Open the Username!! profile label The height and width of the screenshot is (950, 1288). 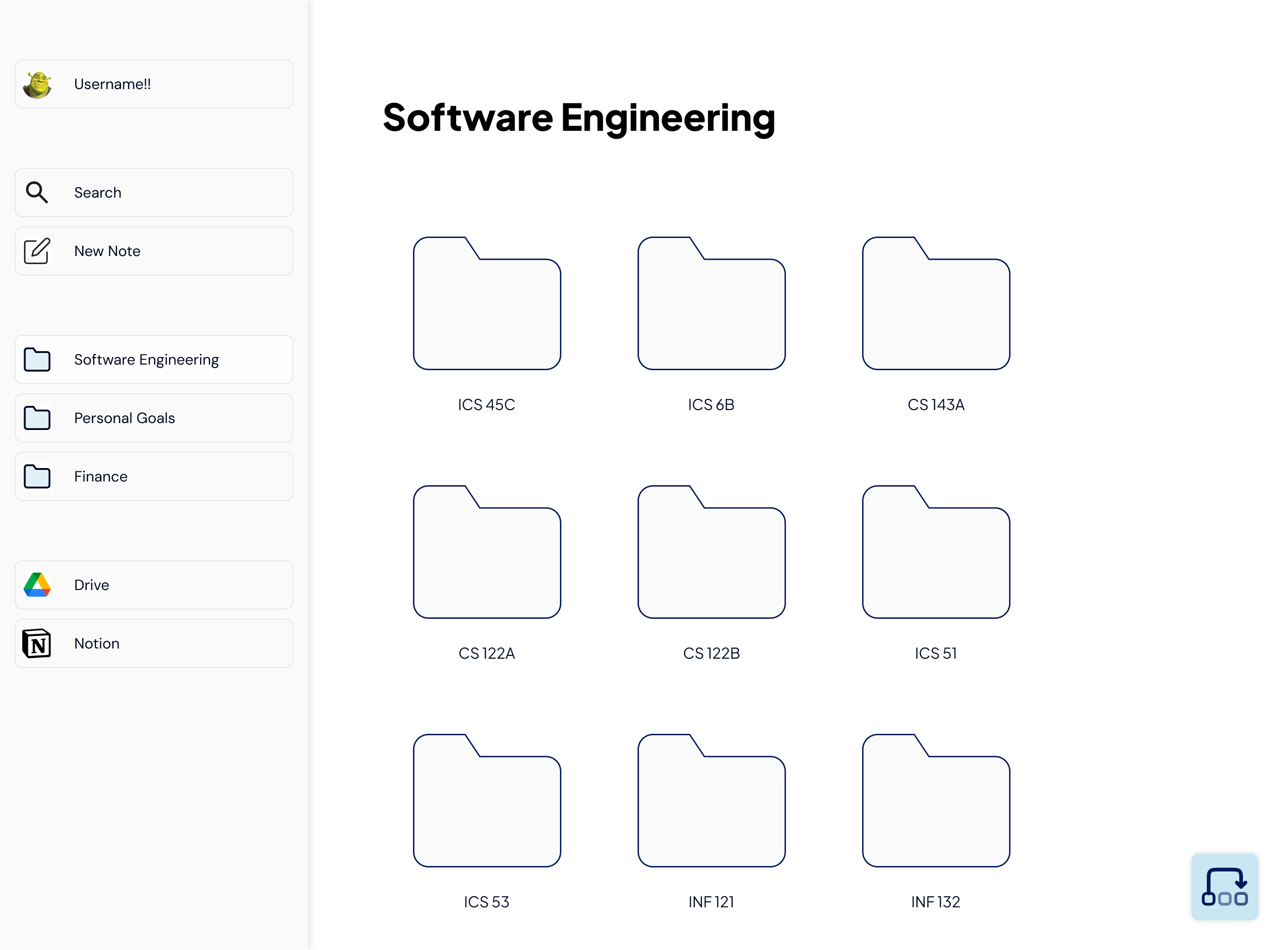pos(113,84)
